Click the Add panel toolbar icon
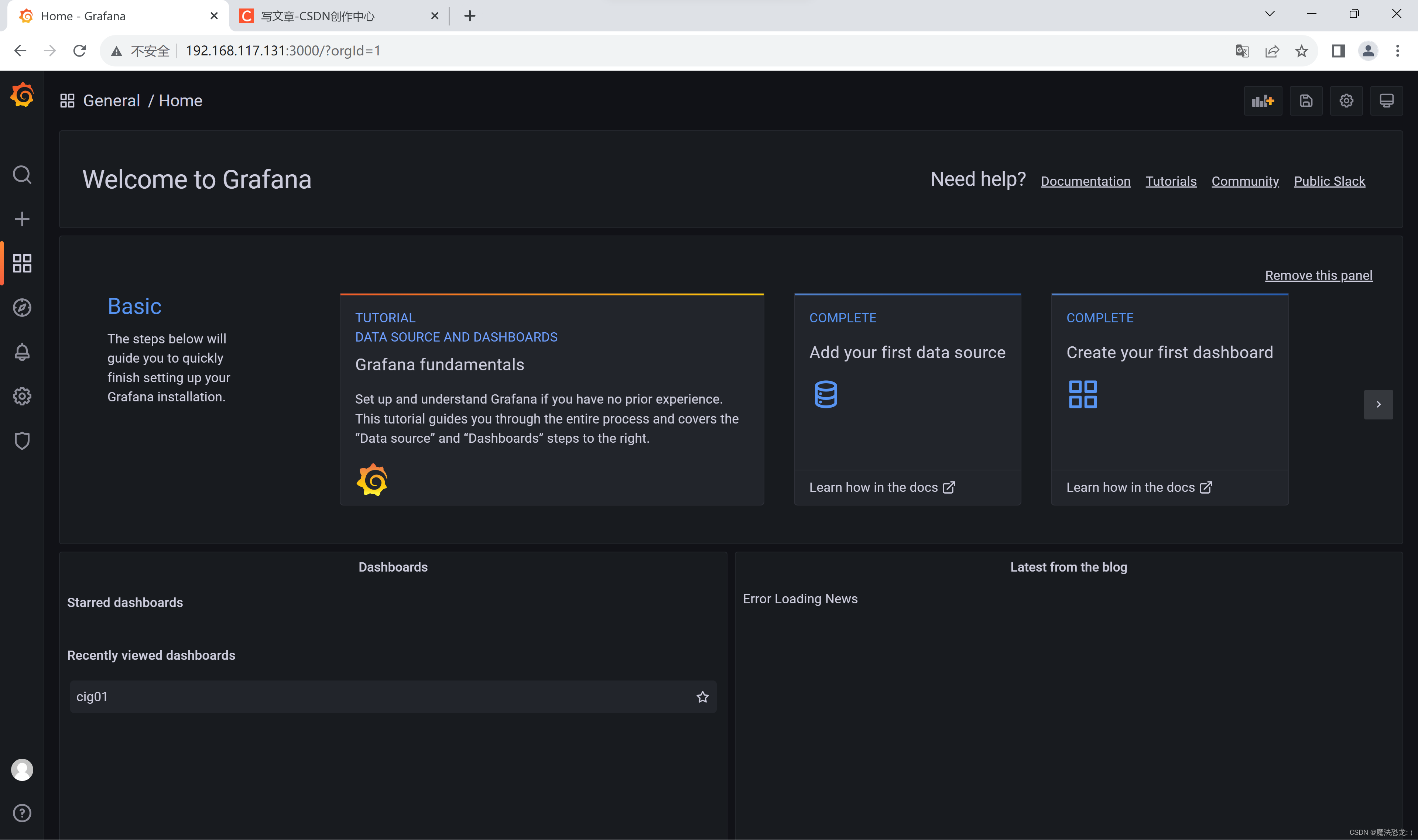1418x840 pixels. pos(1262,101)
